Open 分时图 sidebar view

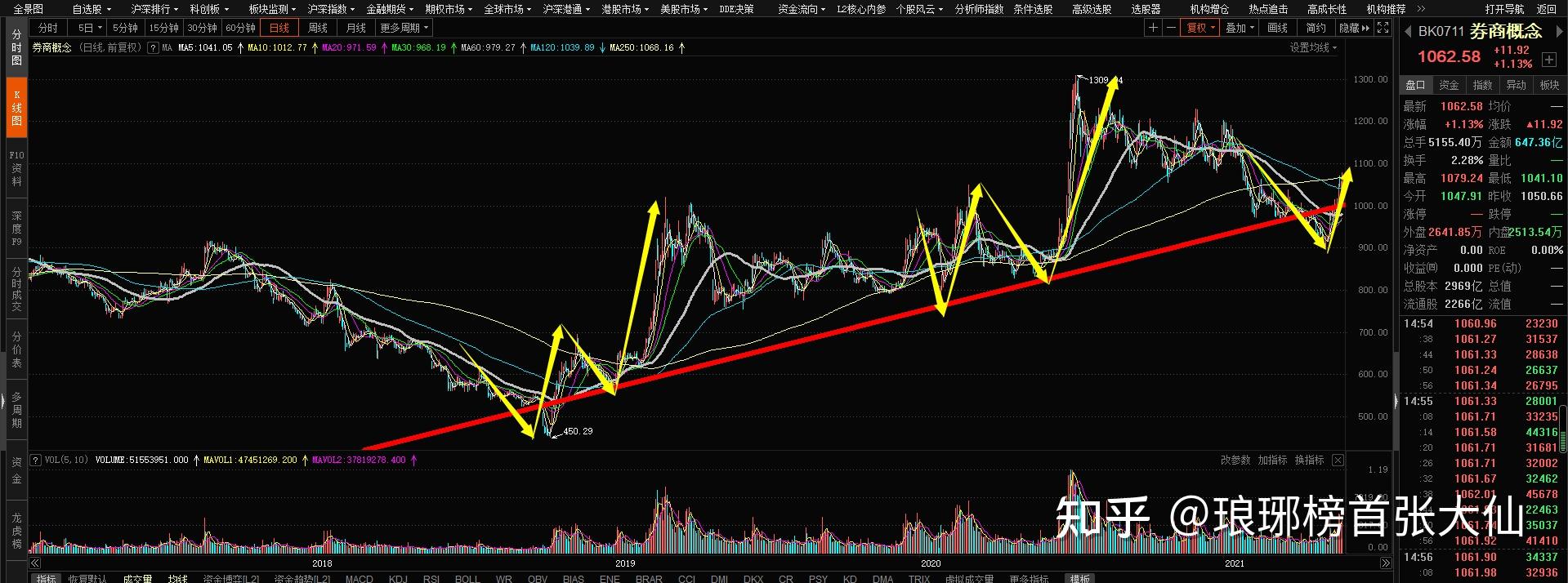click(16, 48)
